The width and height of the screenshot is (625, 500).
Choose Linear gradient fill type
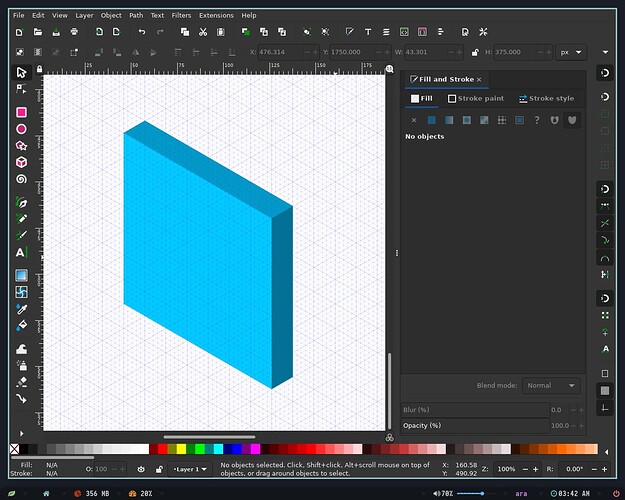(449, 120)
